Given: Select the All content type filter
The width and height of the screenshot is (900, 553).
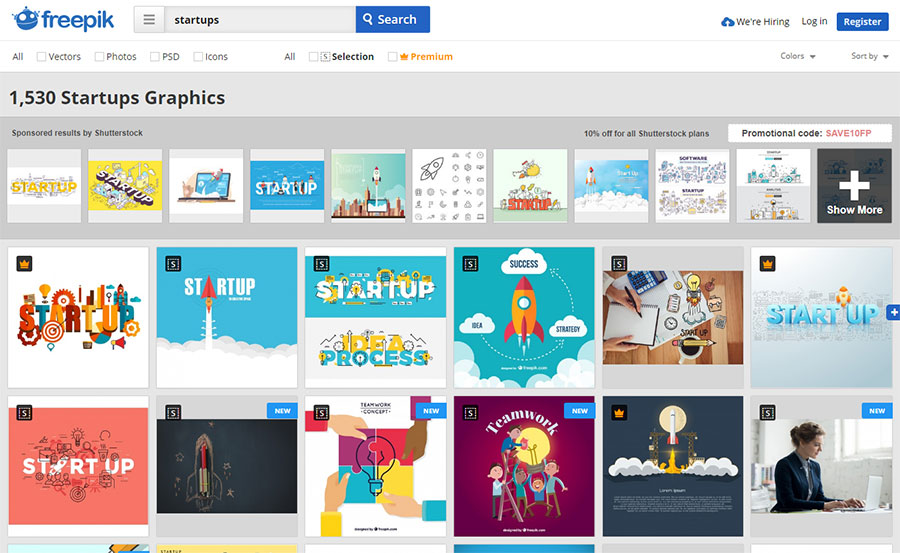Looking at the screenshot, I should coord(18,56).
